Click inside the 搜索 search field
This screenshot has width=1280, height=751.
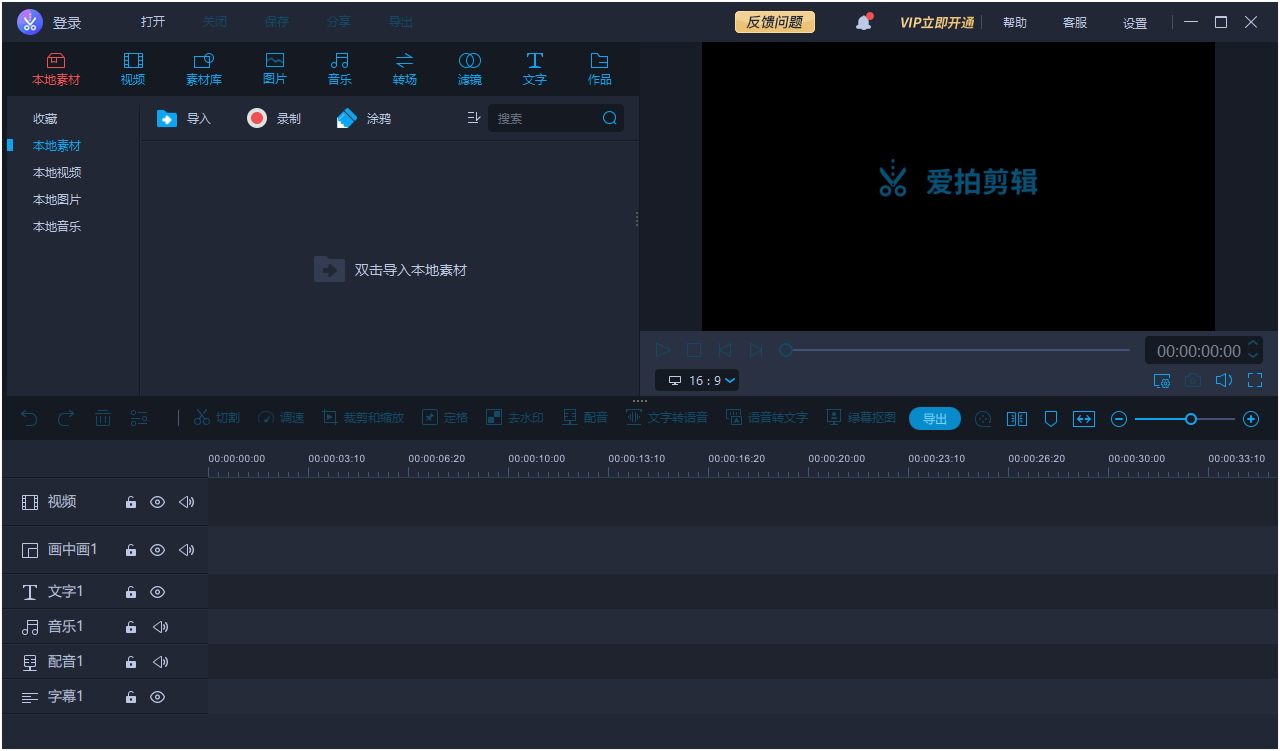click(550, 117)
